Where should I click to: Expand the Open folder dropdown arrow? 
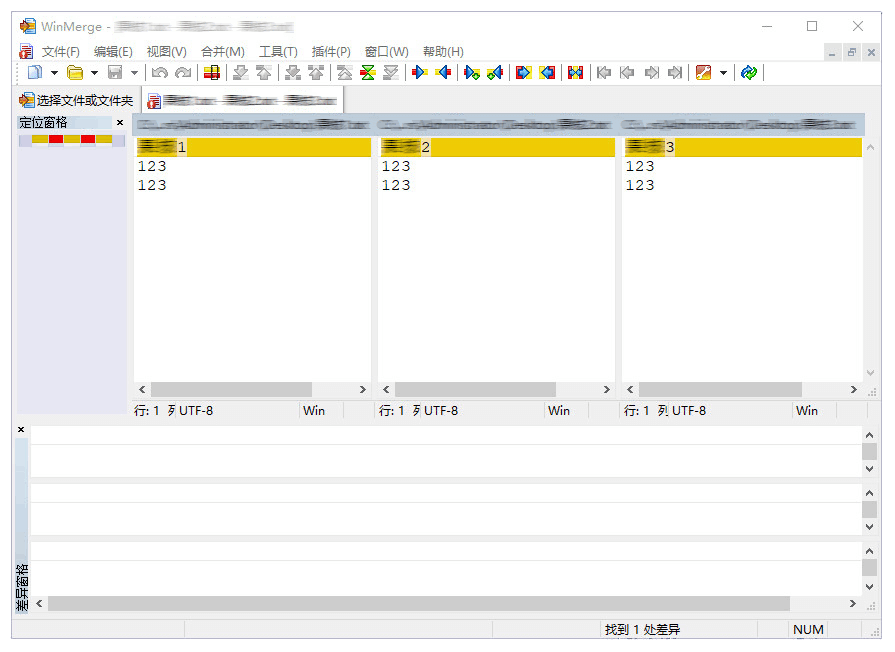click(x=94, y=72)
